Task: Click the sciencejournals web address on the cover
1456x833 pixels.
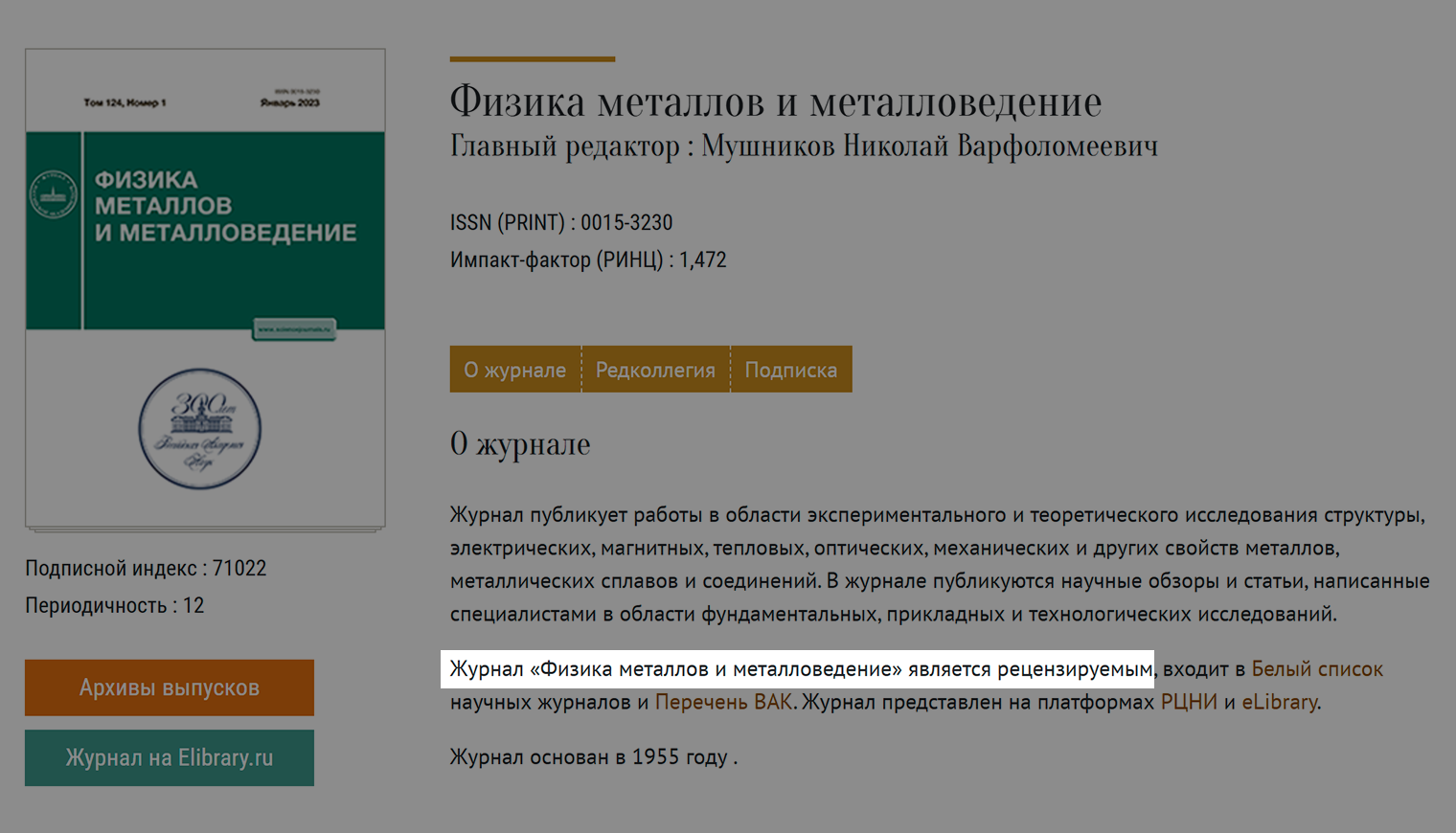Action: coord(295,326)
